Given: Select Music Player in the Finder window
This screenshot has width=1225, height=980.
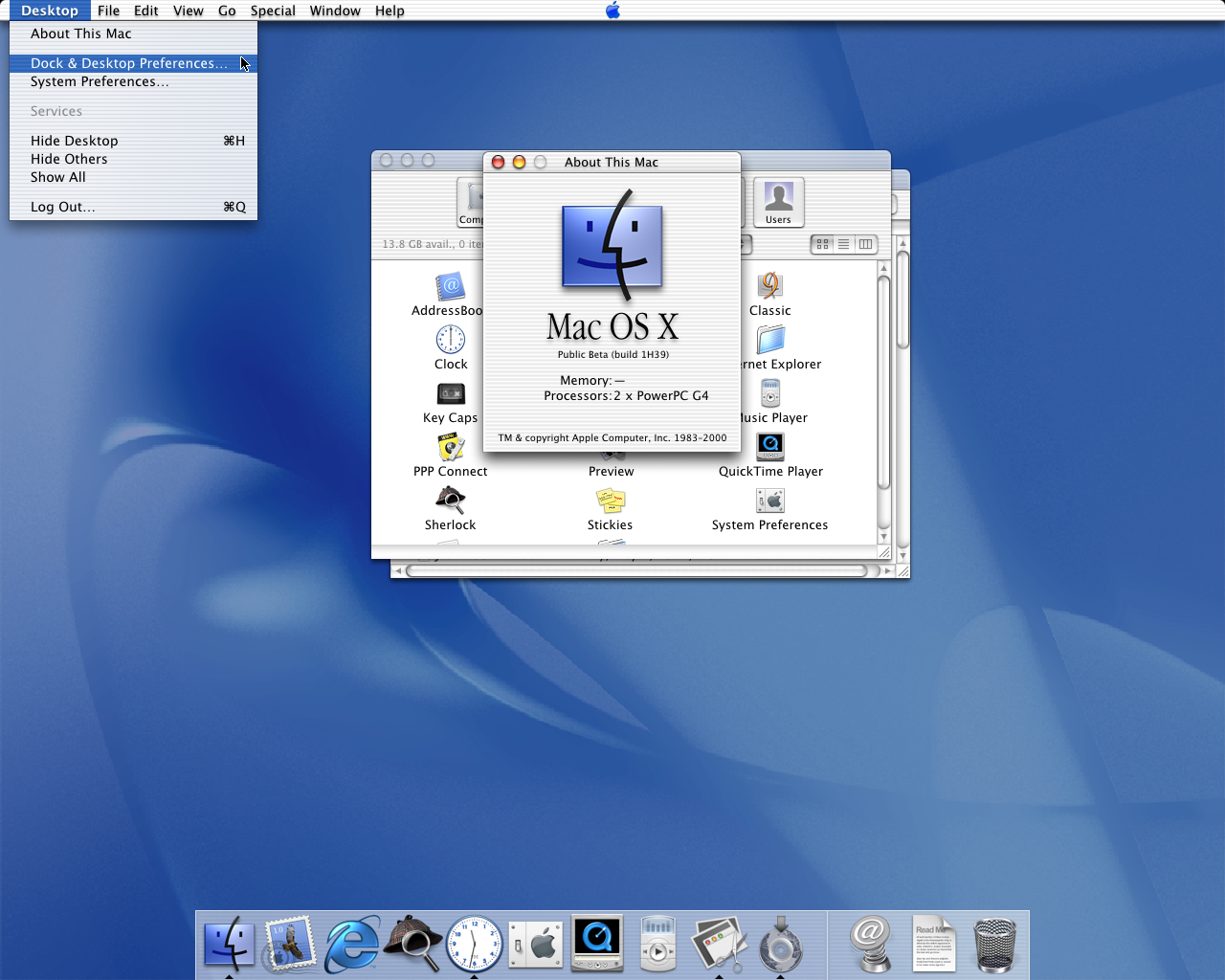Looking at the screenshot, I should point(770,393).
